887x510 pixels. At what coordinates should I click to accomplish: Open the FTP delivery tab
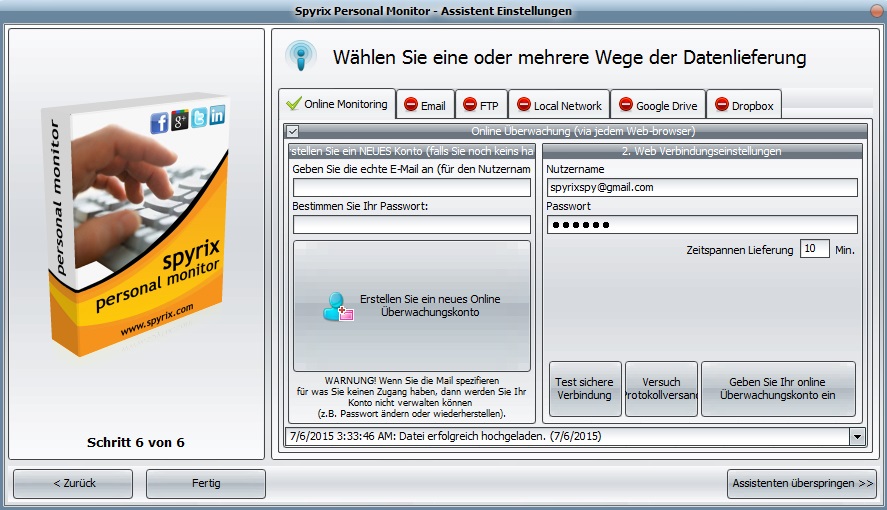pos(481,105)
